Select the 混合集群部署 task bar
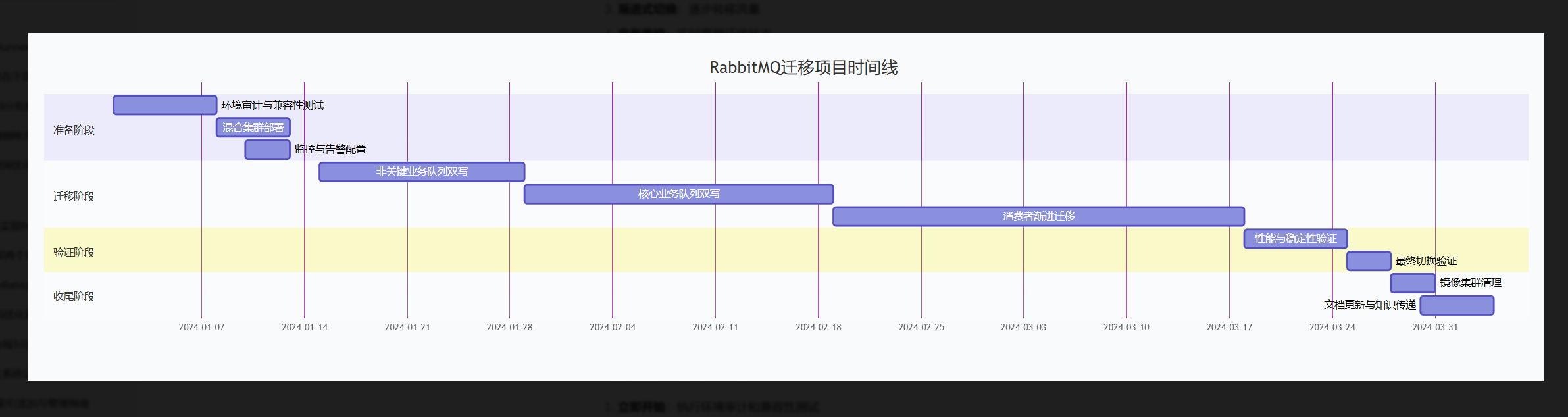1568x417 pixels. click(253, 128)
